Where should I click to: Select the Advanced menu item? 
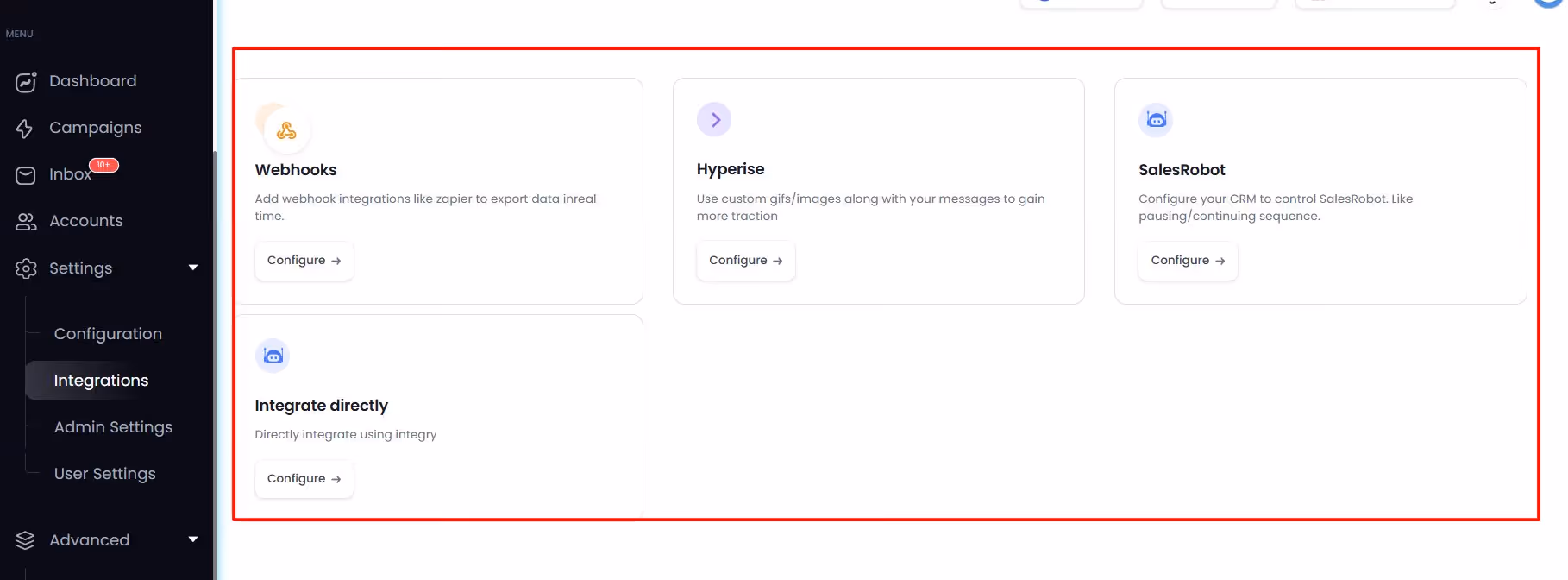pos(90,540)
